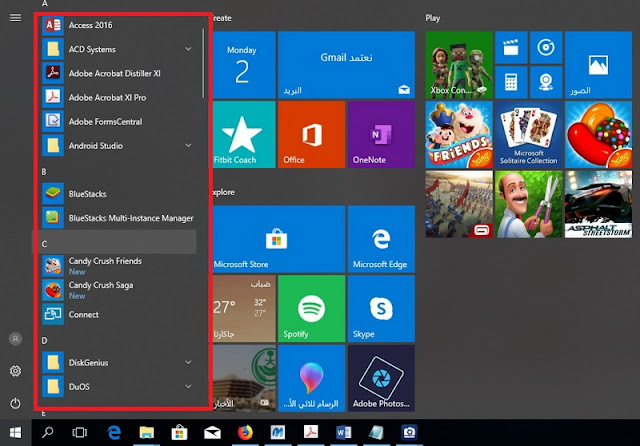Image resolution: width=640 pixels, height=446 pixels.
Task: Launch Firefox from taskbar
Action: point(245,433)
